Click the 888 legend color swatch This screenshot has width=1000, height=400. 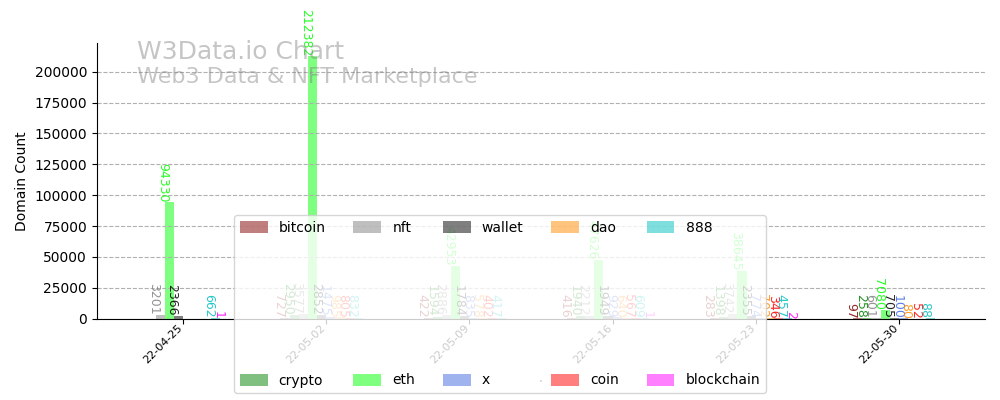pos(661,227)
